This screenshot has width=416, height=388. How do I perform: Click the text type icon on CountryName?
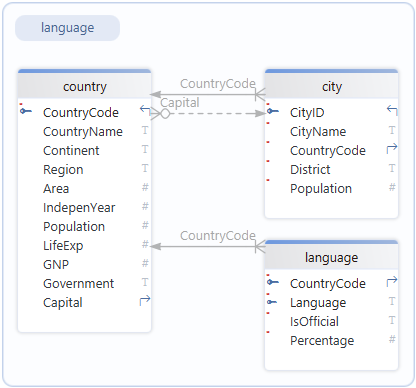pos(145,130)
